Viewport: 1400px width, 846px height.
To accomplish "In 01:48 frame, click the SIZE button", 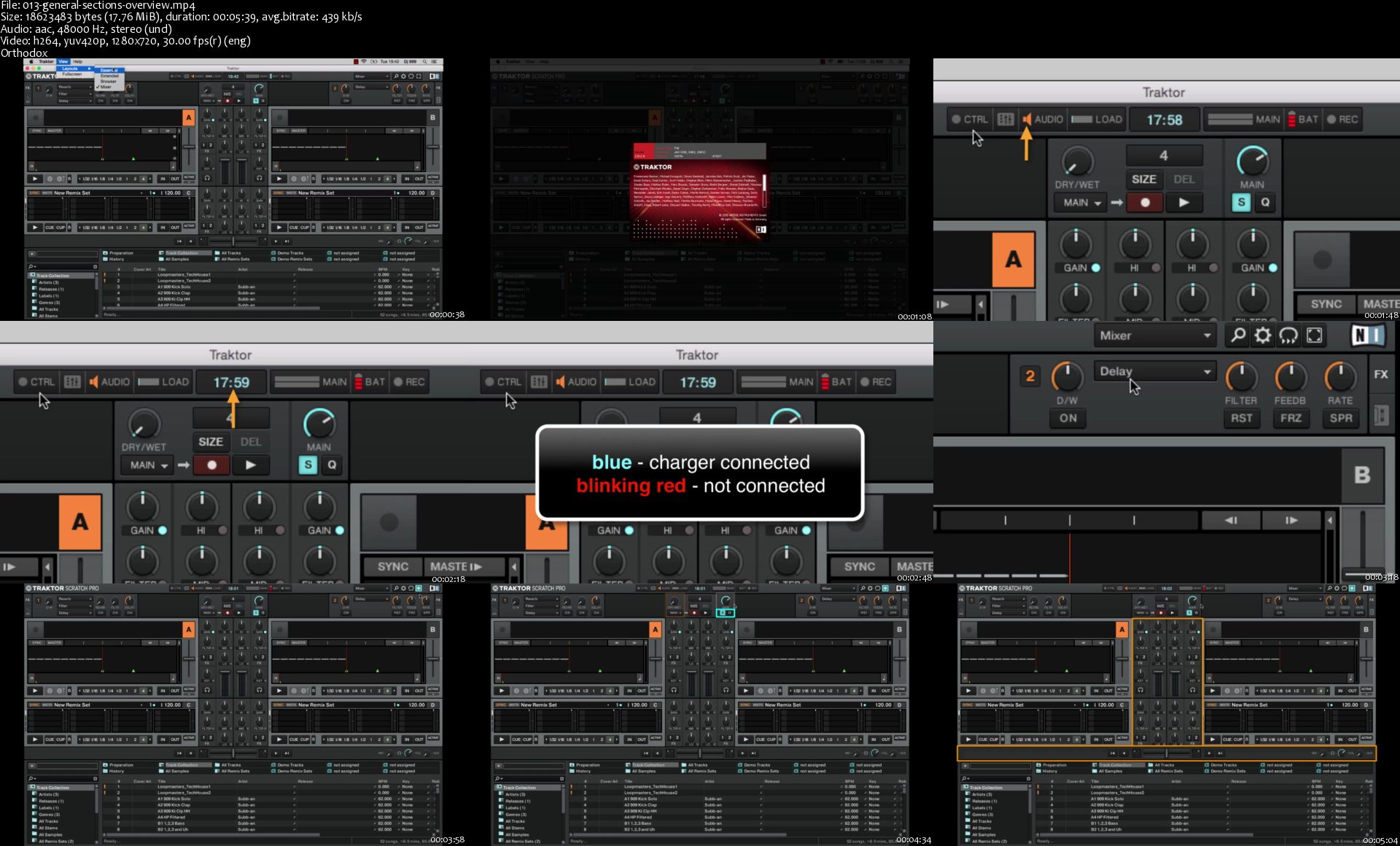I will point(1143,179).
